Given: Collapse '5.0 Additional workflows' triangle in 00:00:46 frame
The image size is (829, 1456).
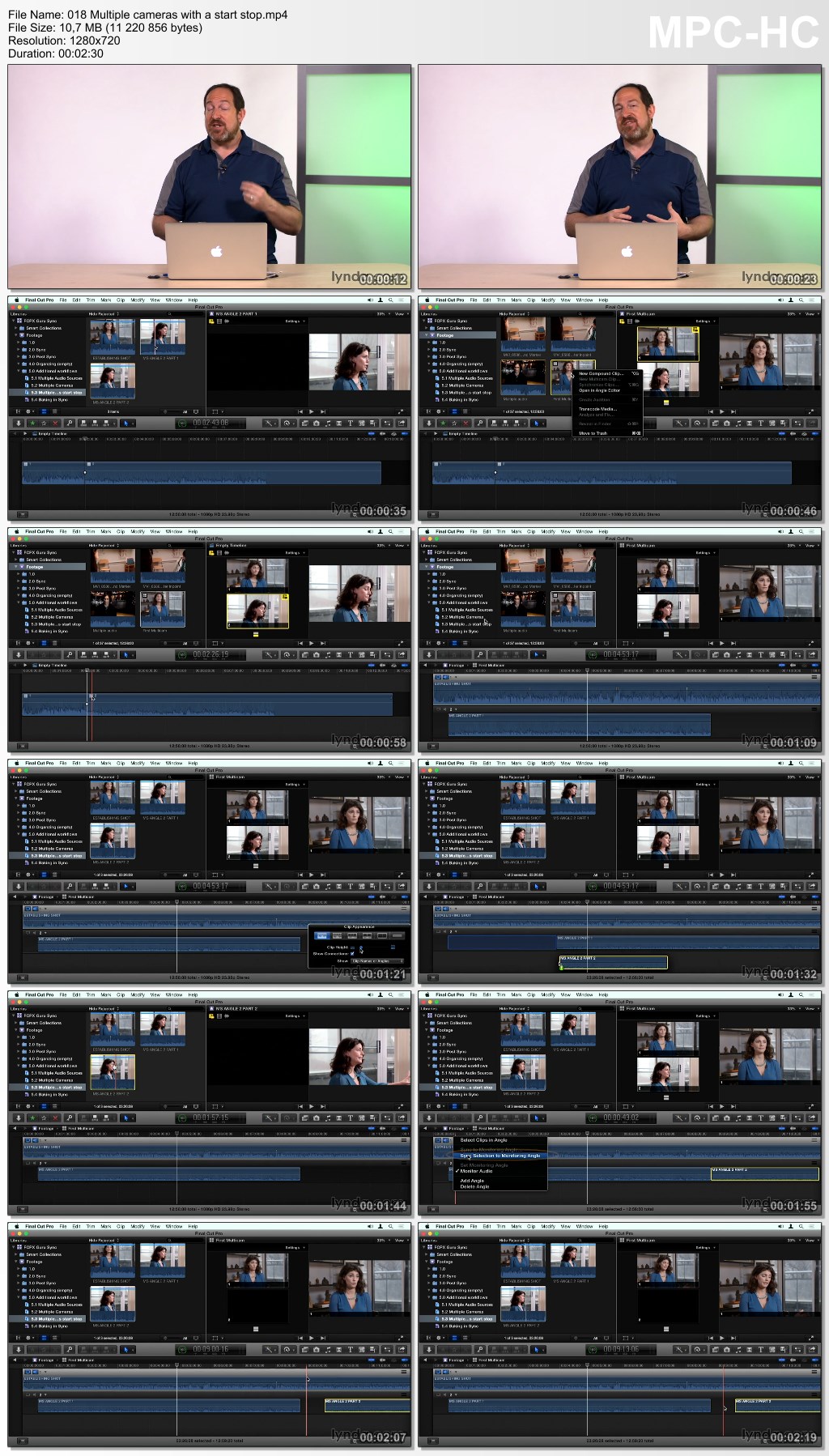Looking at the screenshot, I should point(430,371).
